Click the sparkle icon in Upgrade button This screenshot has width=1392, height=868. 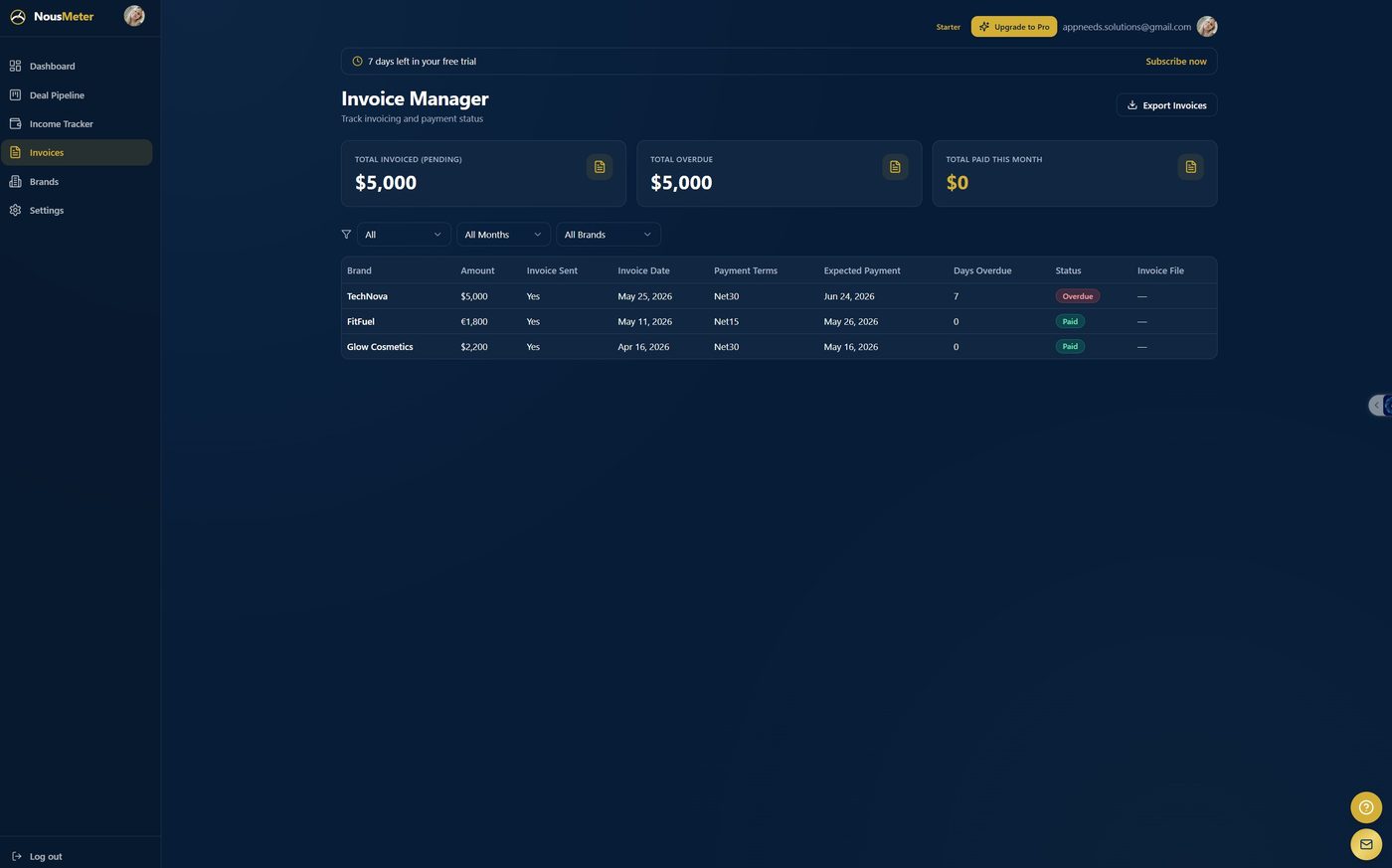tap(984, 27)
